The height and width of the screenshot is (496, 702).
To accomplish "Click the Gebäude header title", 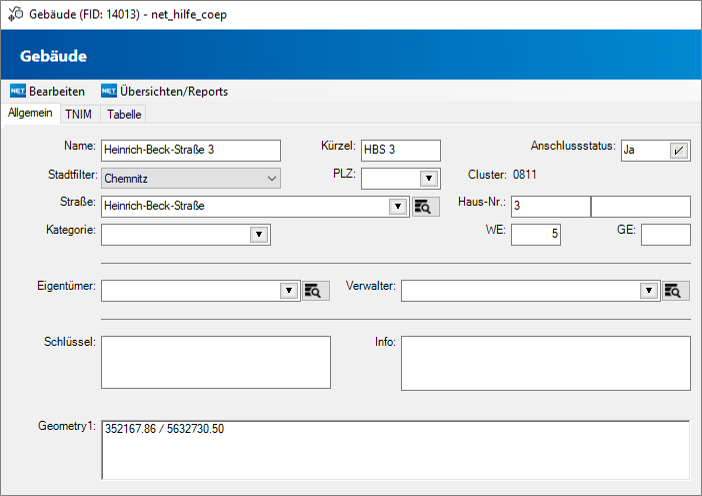I will (53, 56).
